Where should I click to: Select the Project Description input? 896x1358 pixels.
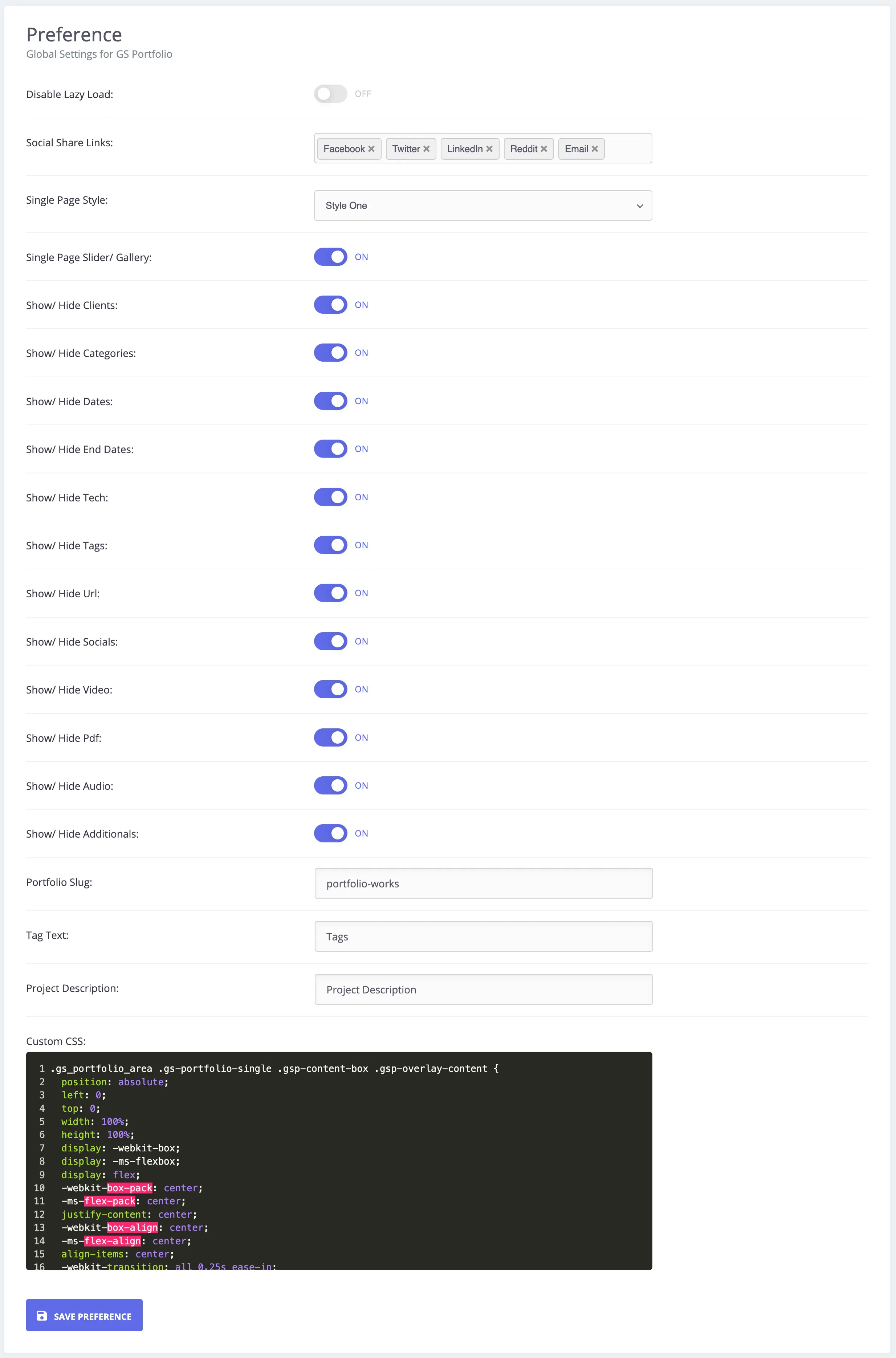coord(483,989)
